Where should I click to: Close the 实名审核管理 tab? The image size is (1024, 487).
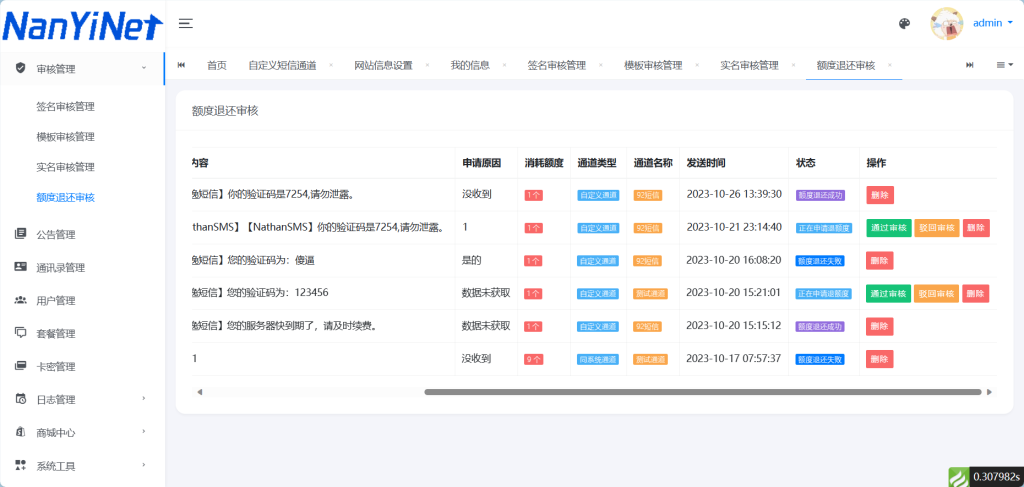pyautogui.click(x=793, y=65)
